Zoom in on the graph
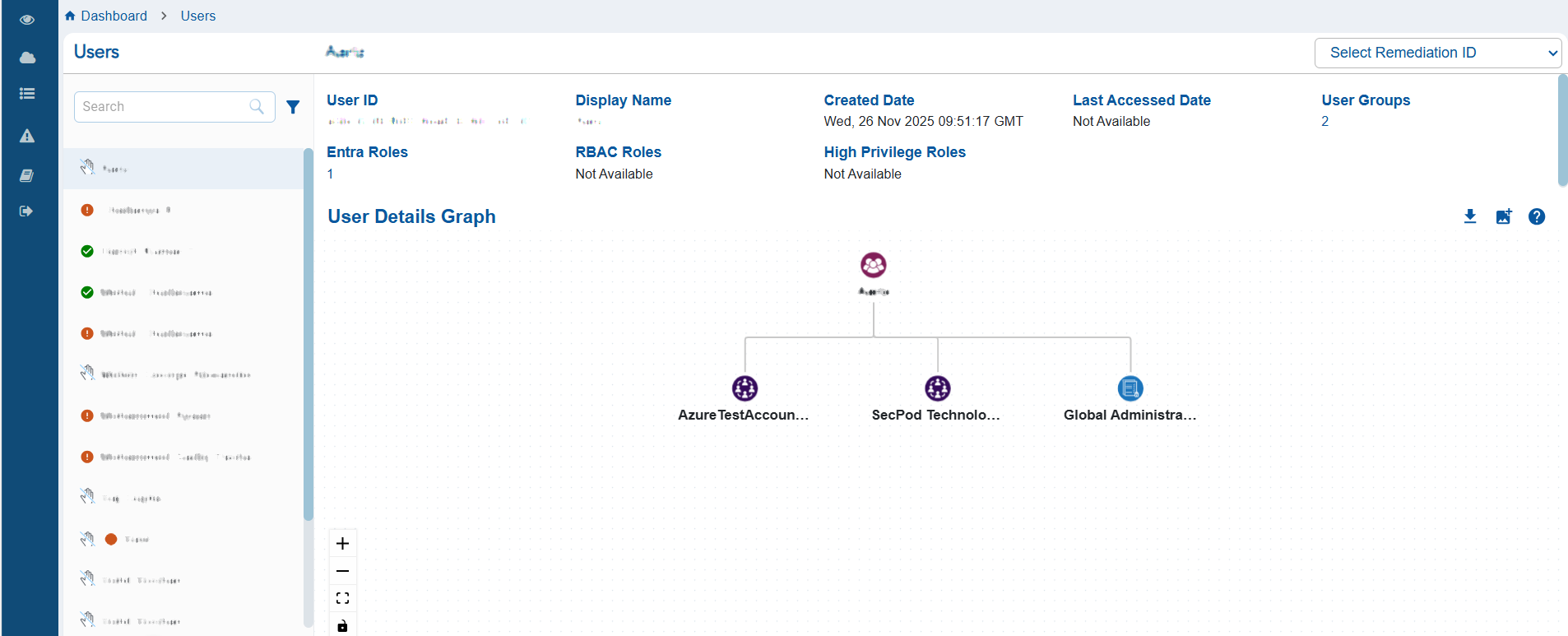 point(343,543)
